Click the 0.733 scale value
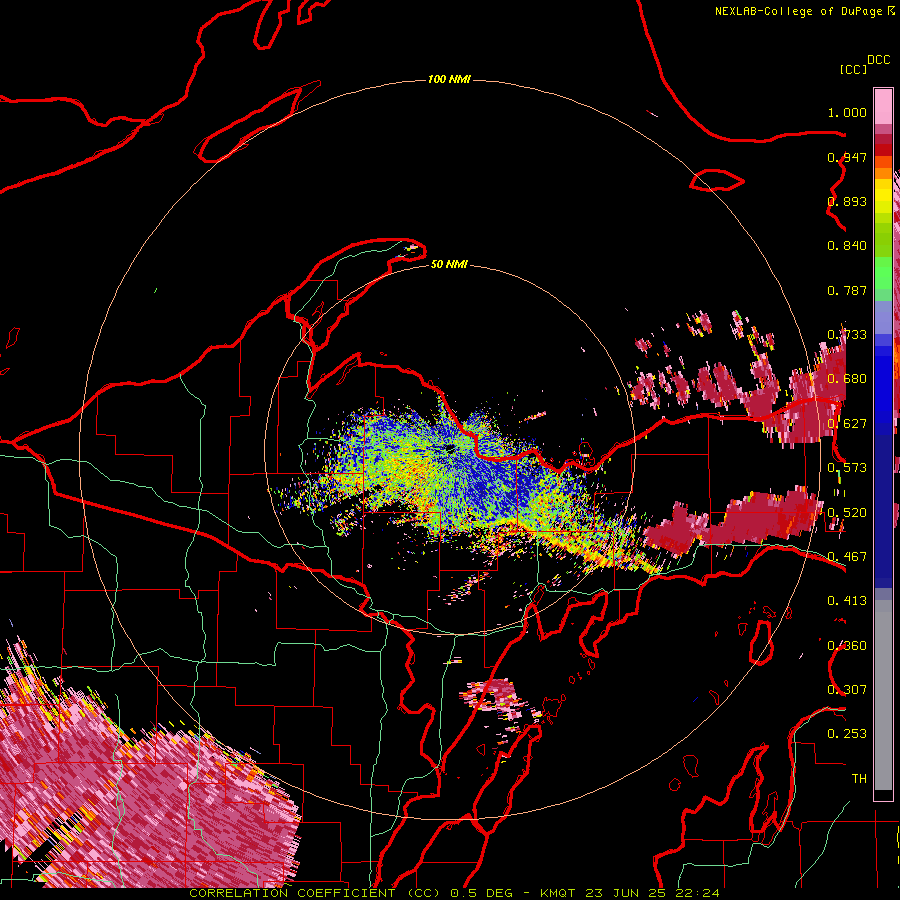The height and width of the screenshot is (900, 900). pos(847,335)
